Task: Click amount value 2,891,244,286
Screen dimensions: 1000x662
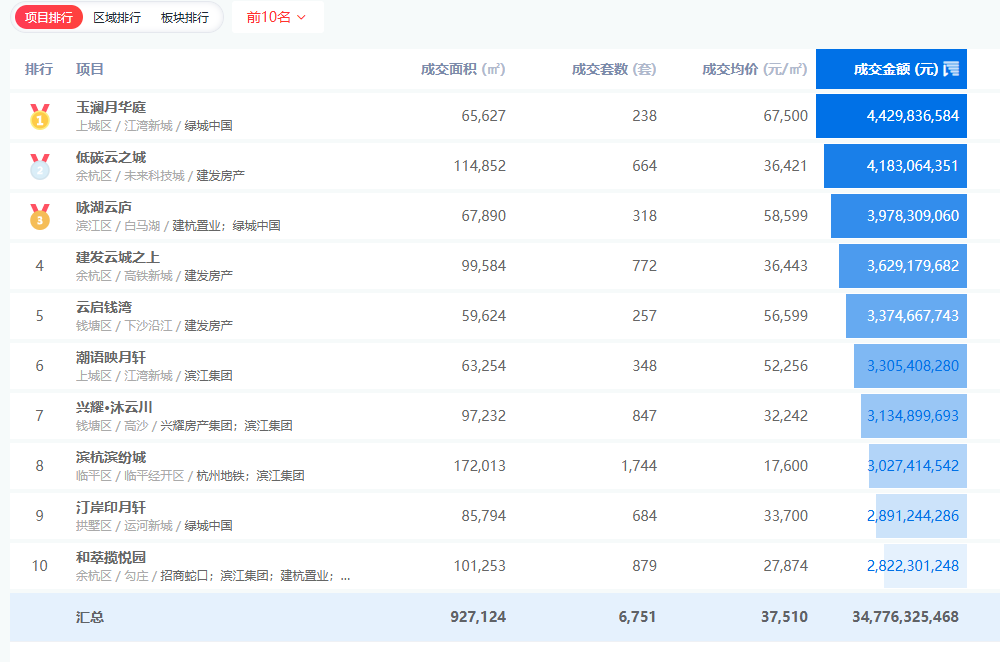Action: (x=913, y=516)
